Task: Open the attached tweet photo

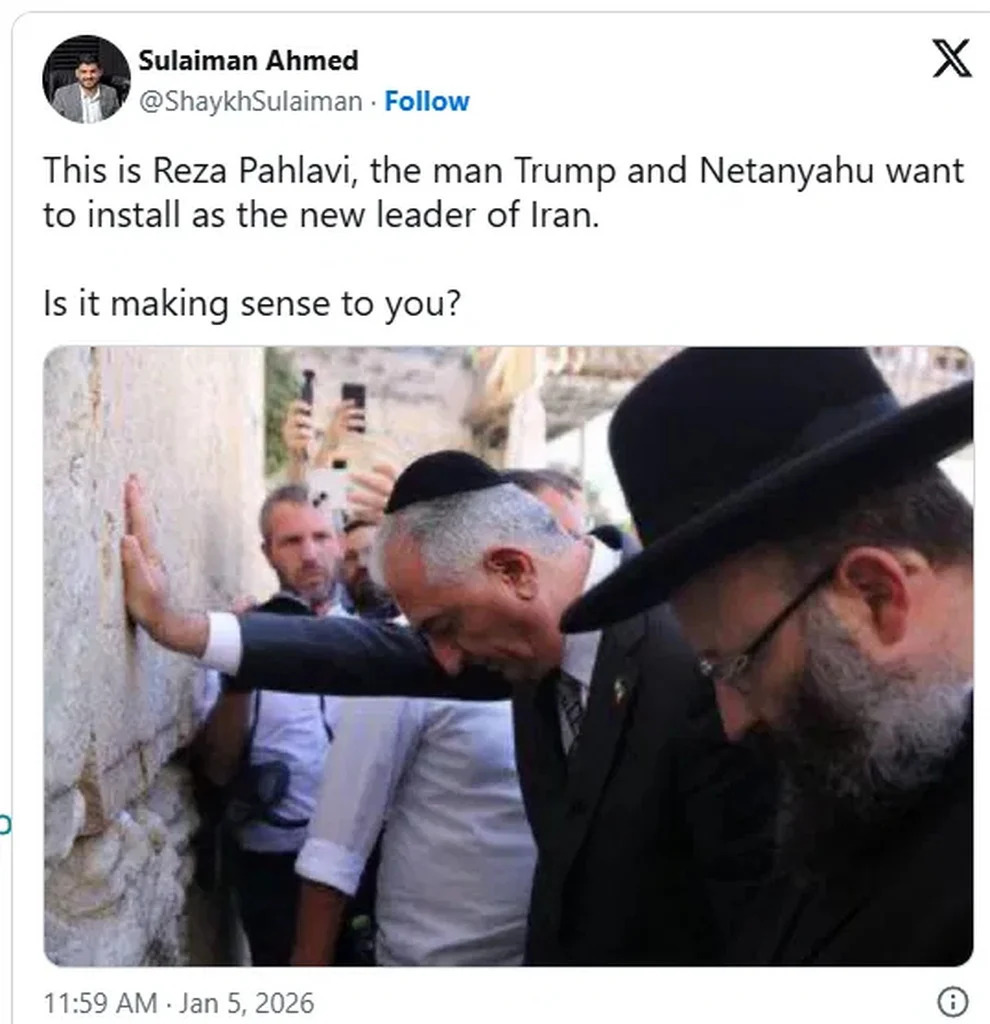Action: [x=509, y=656]
